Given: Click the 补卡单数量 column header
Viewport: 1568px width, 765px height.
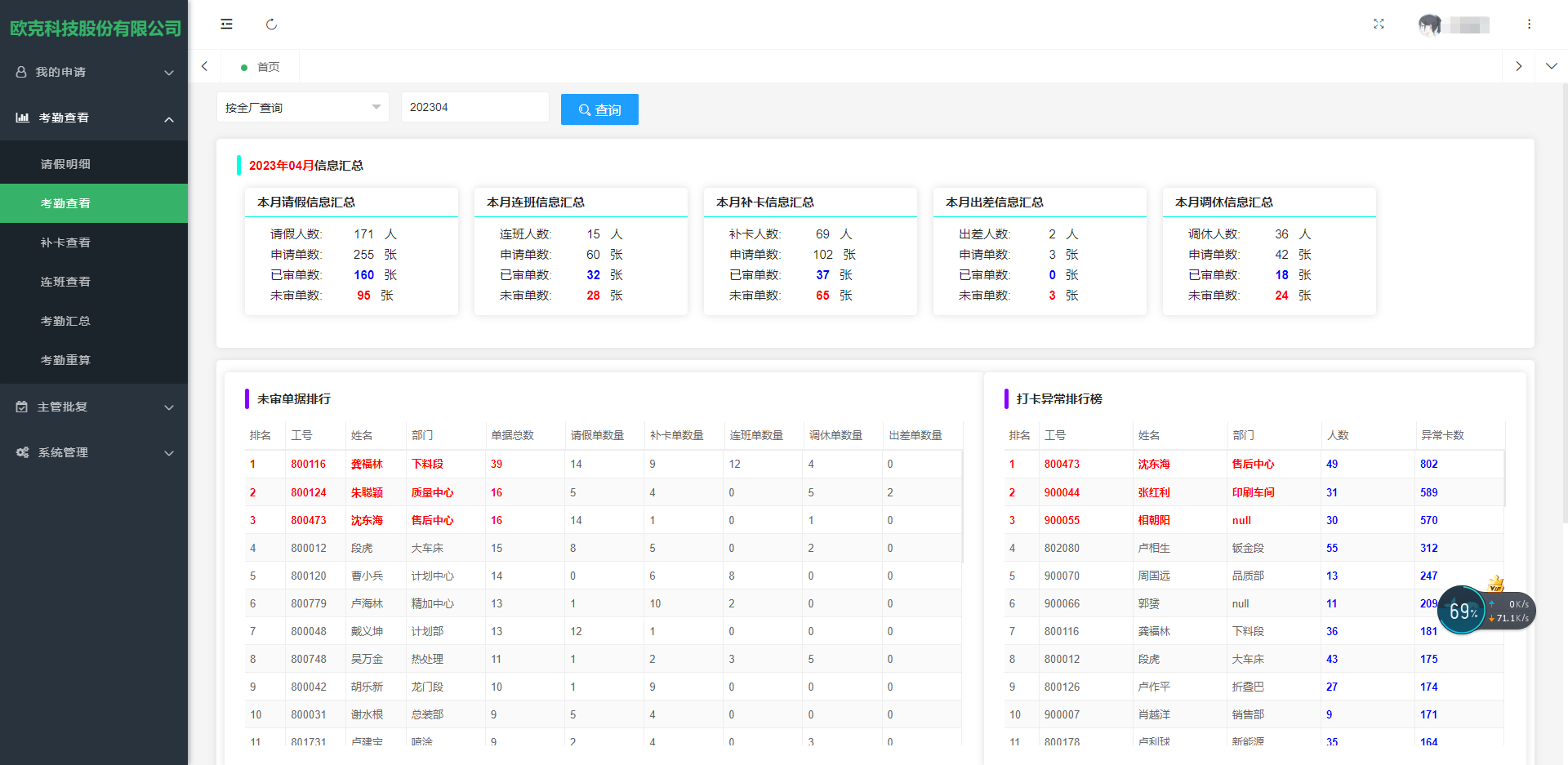Looking at the screenshot, I should [676, 435].
